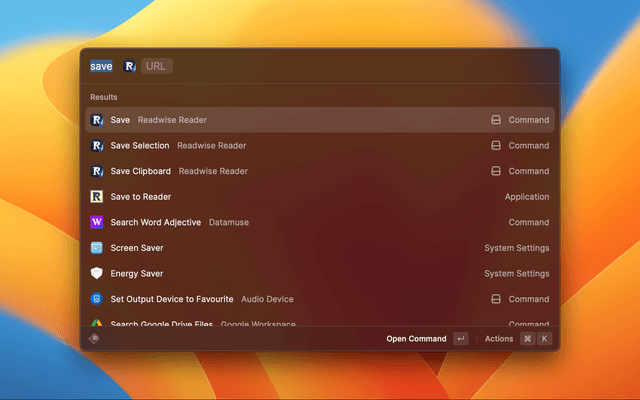Viewport: 640px width, 400px height.
Task: Click the highlighted 'save' search text
Action: click(x=101, y=66)
